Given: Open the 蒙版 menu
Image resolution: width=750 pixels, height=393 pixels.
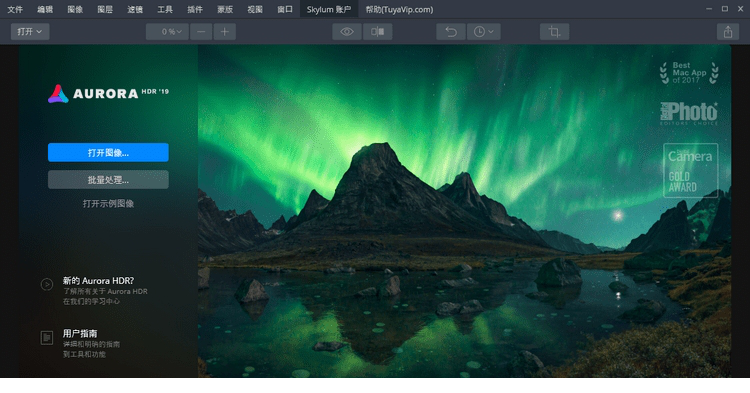Looking at the screenshot, I should point(225,9).
